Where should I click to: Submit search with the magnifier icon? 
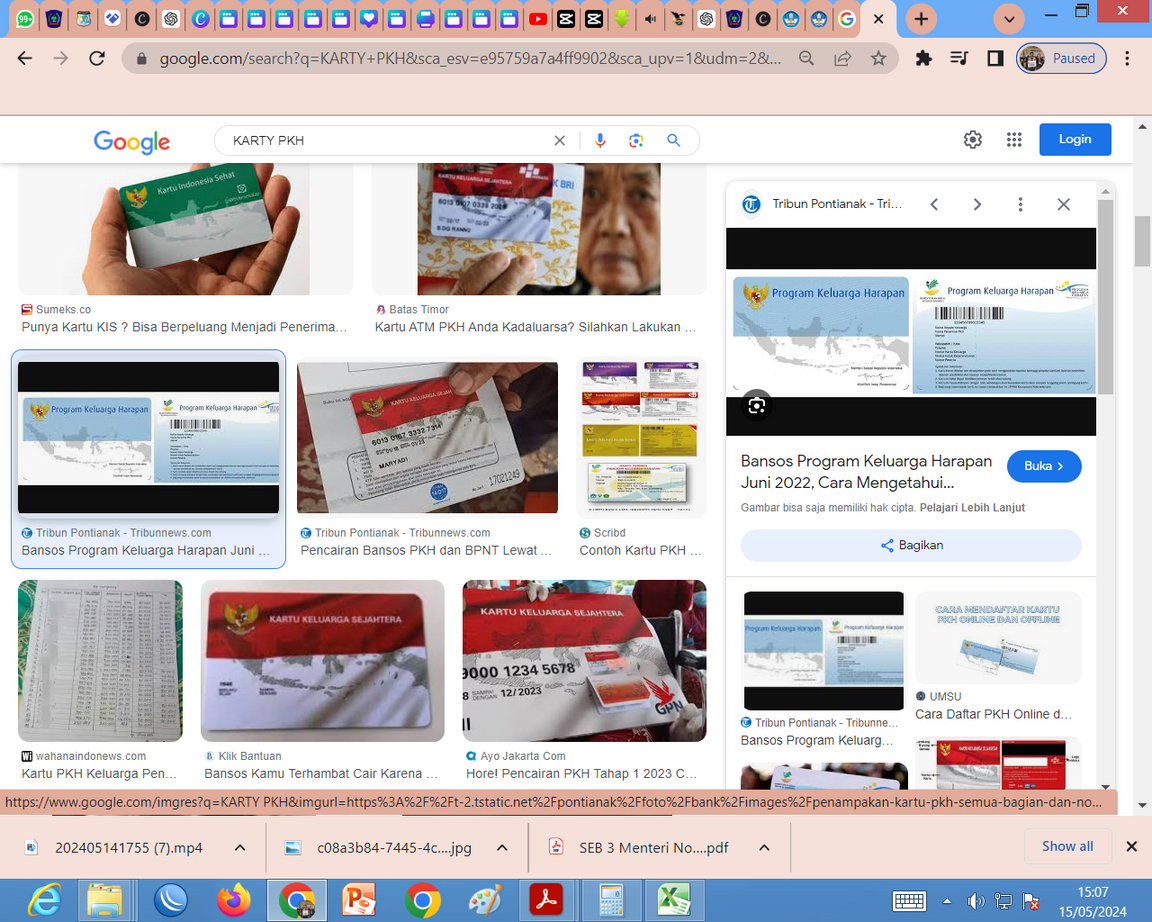tap(673, 140)
